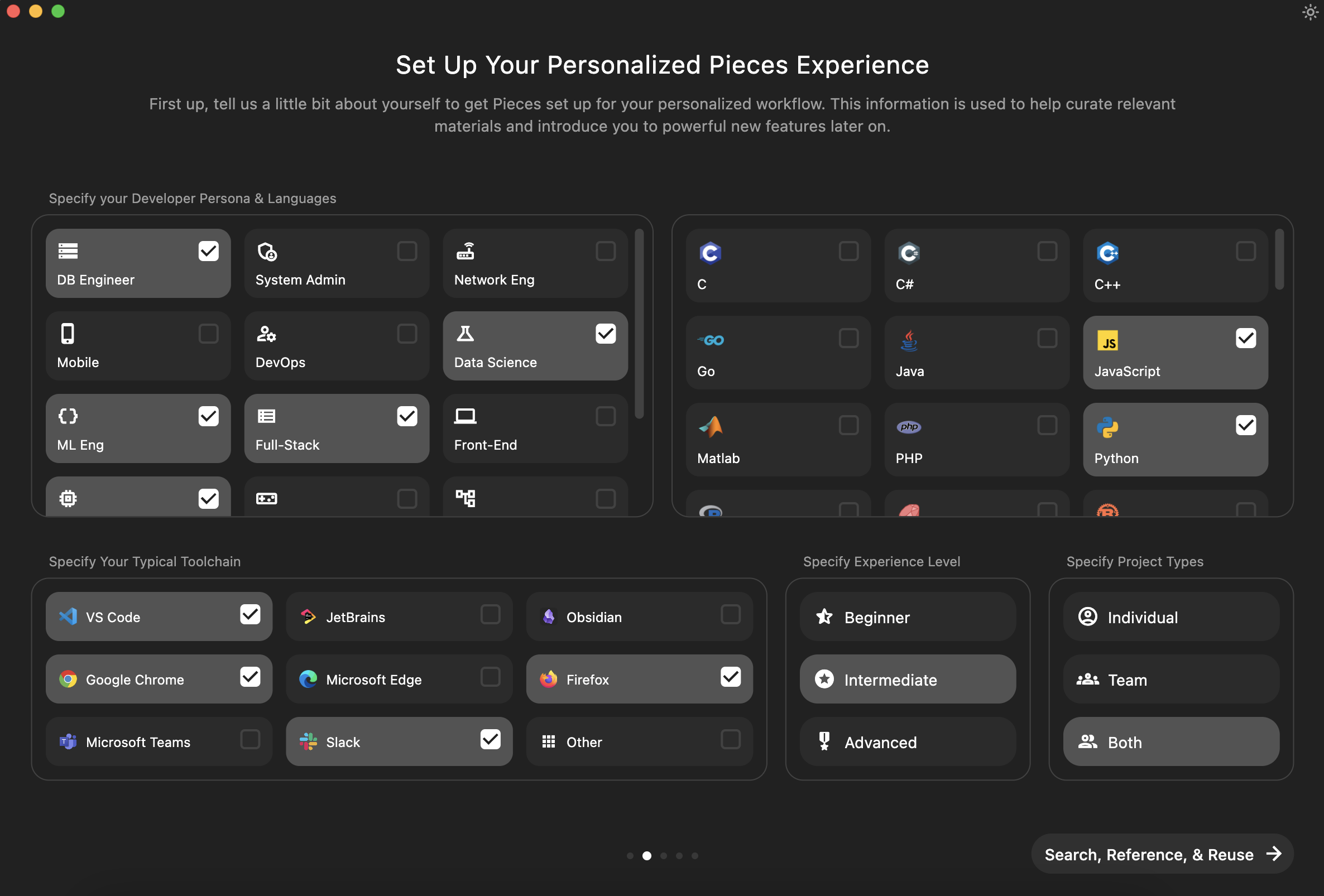Enable the JetBrains checkbox
This screenshot has height=896, width=1324.
point(490,615)
